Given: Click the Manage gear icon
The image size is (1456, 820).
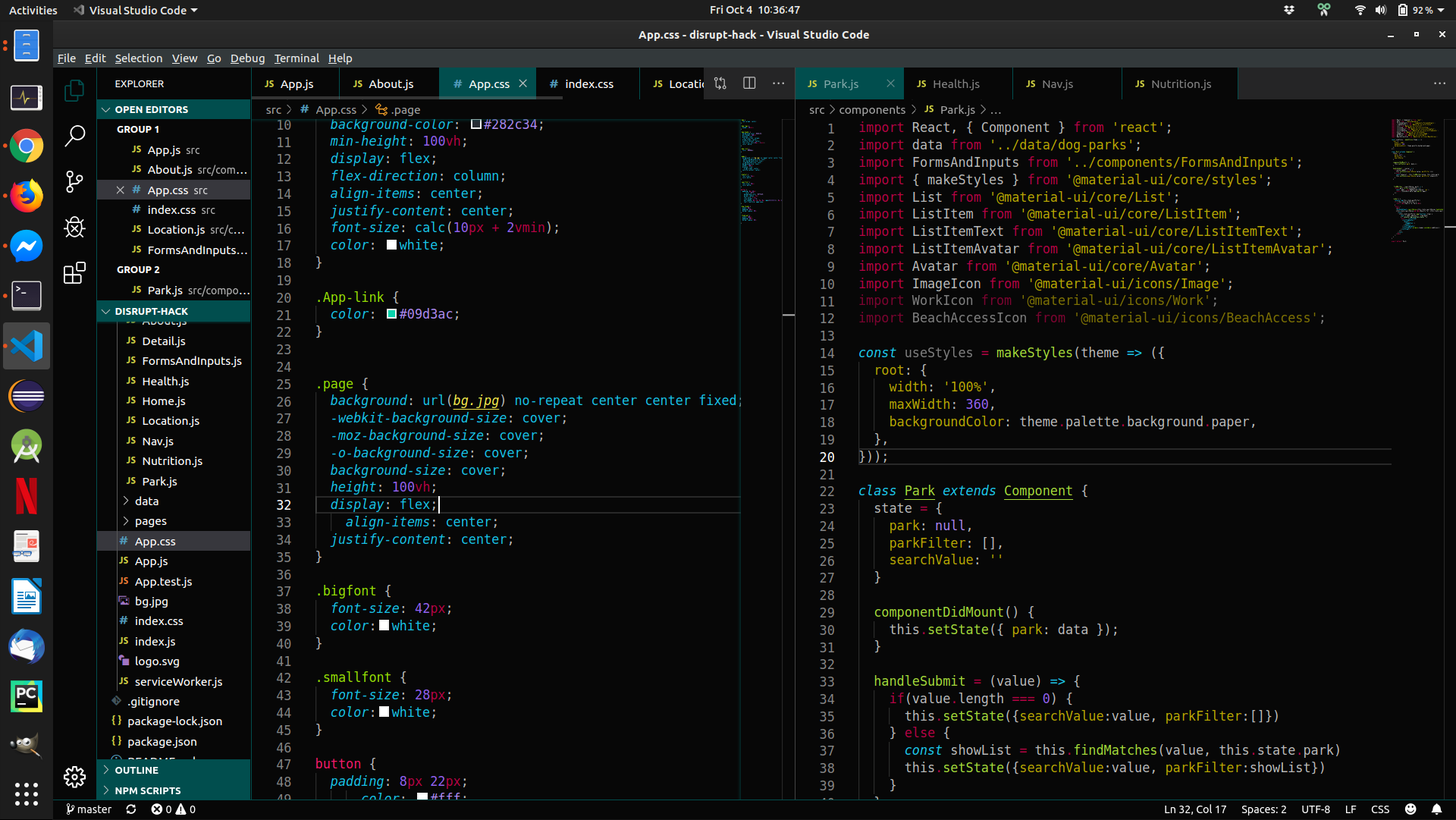Looking at the screenshot, I should [74, 776].
